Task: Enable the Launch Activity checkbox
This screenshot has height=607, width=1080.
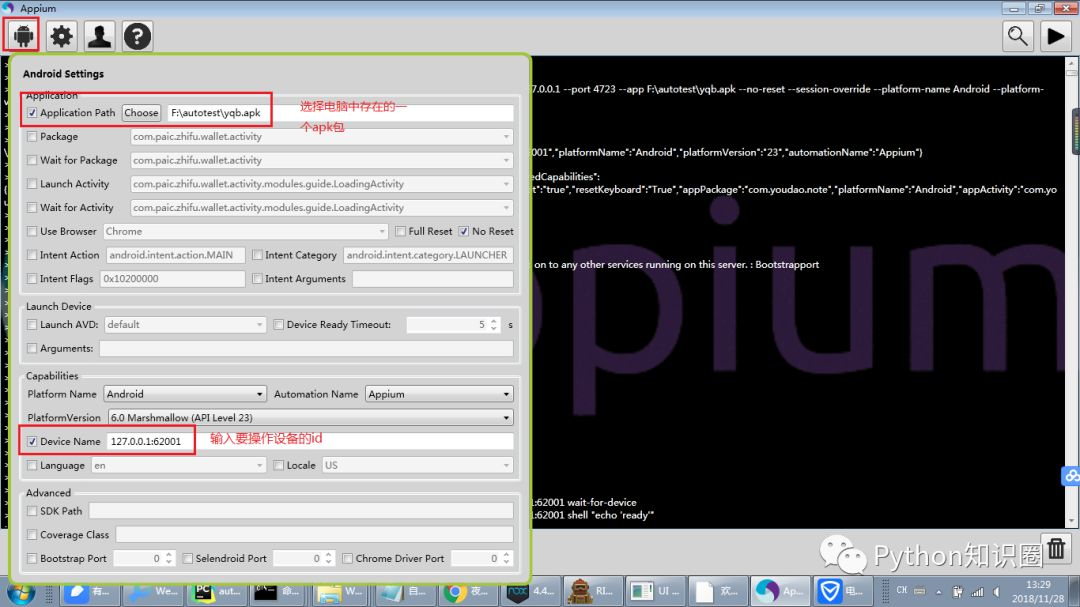Action: click(32, 184)
